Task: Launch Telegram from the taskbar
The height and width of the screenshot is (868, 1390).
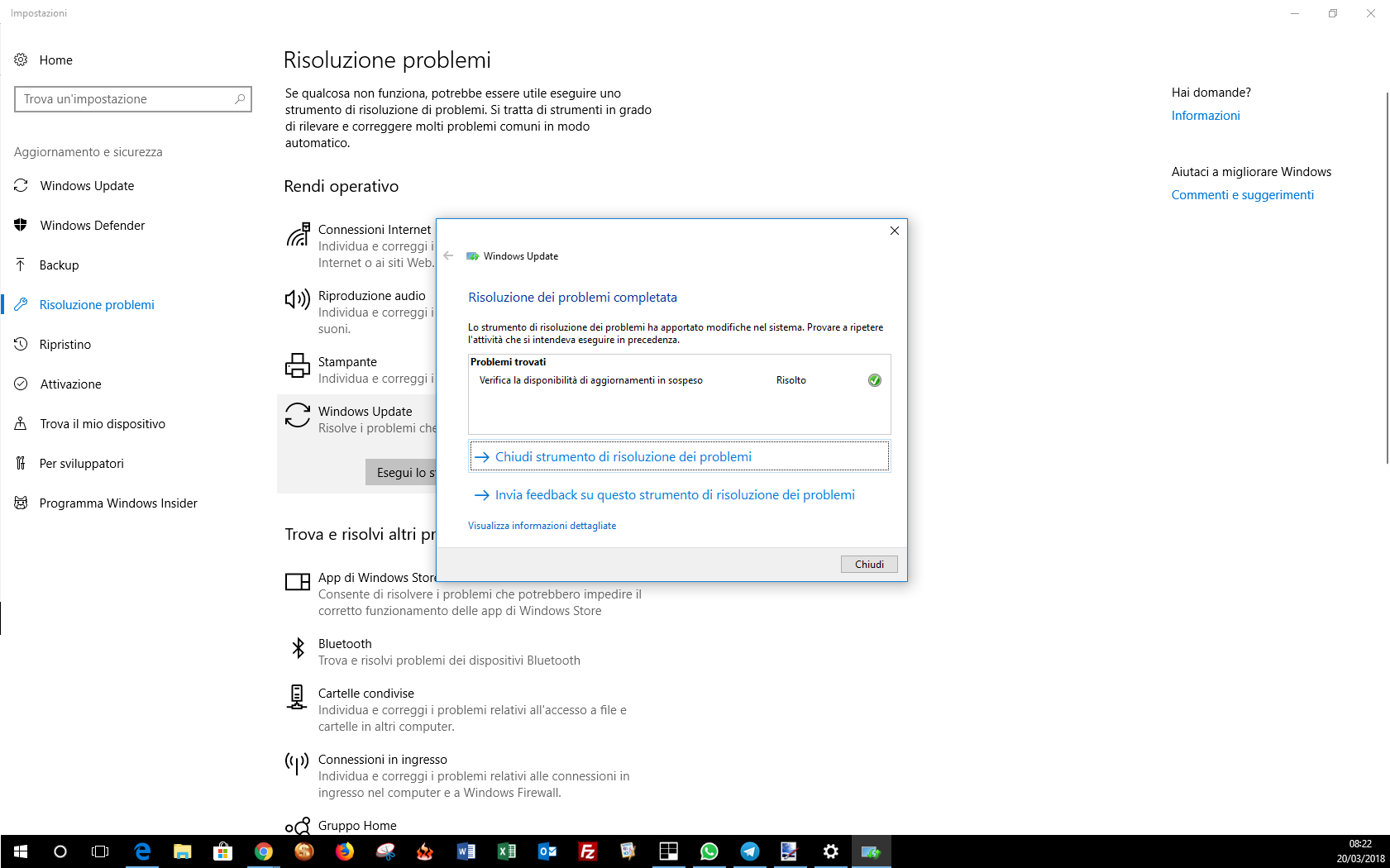Action: [x=750, y=851]
